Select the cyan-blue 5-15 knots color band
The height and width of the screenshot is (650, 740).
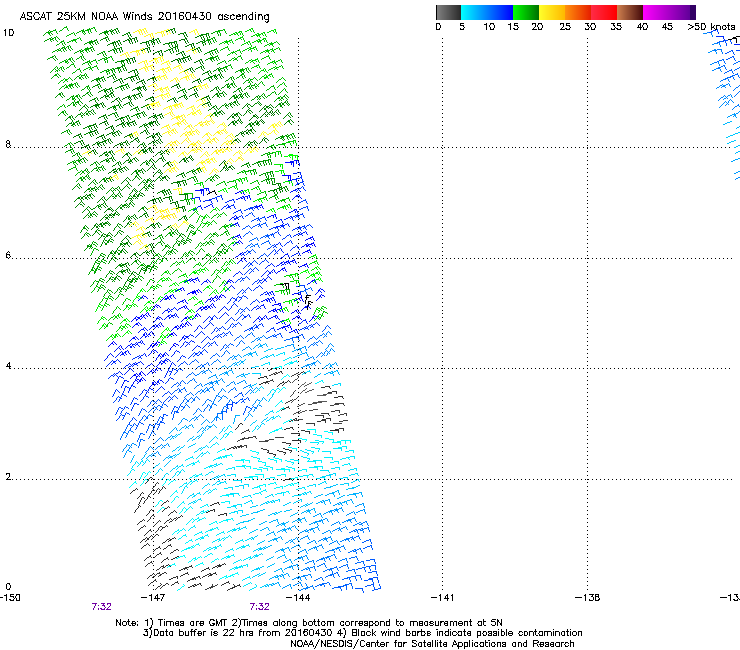pyautogui.click(x=487, y=12)
